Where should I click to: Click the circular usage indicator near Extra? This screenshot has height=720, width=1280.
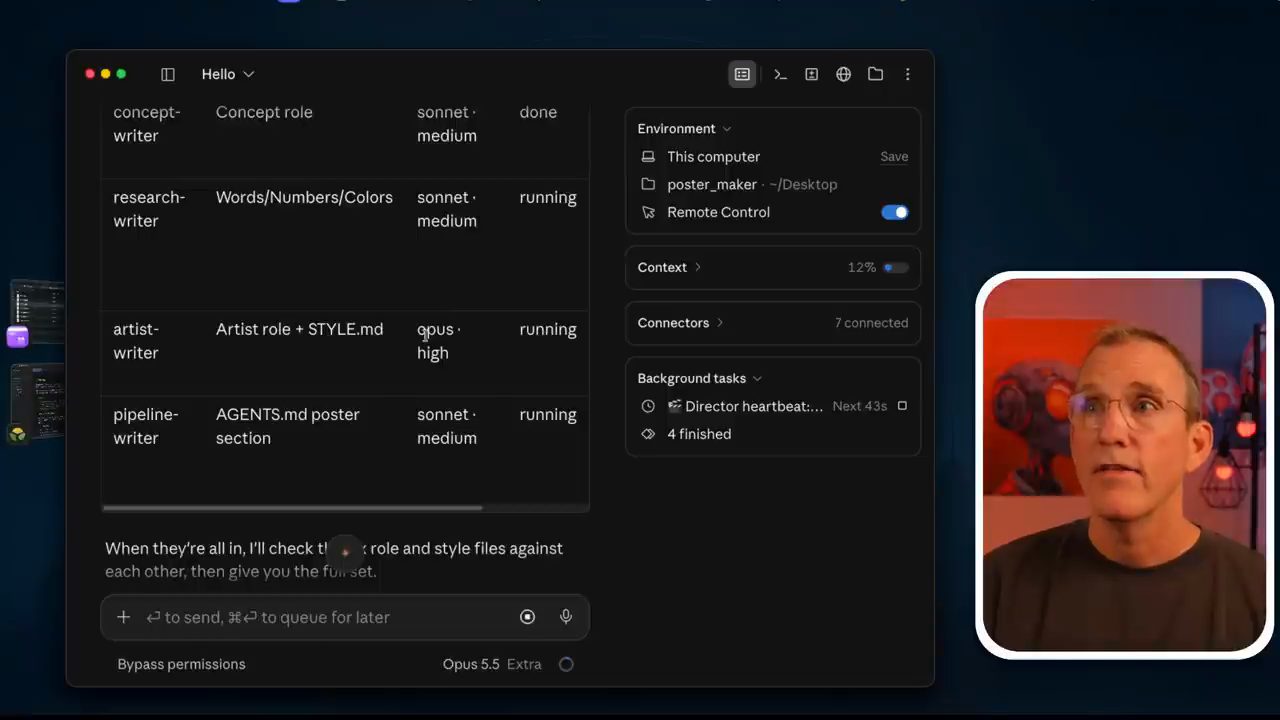click(x=566, y=664)
